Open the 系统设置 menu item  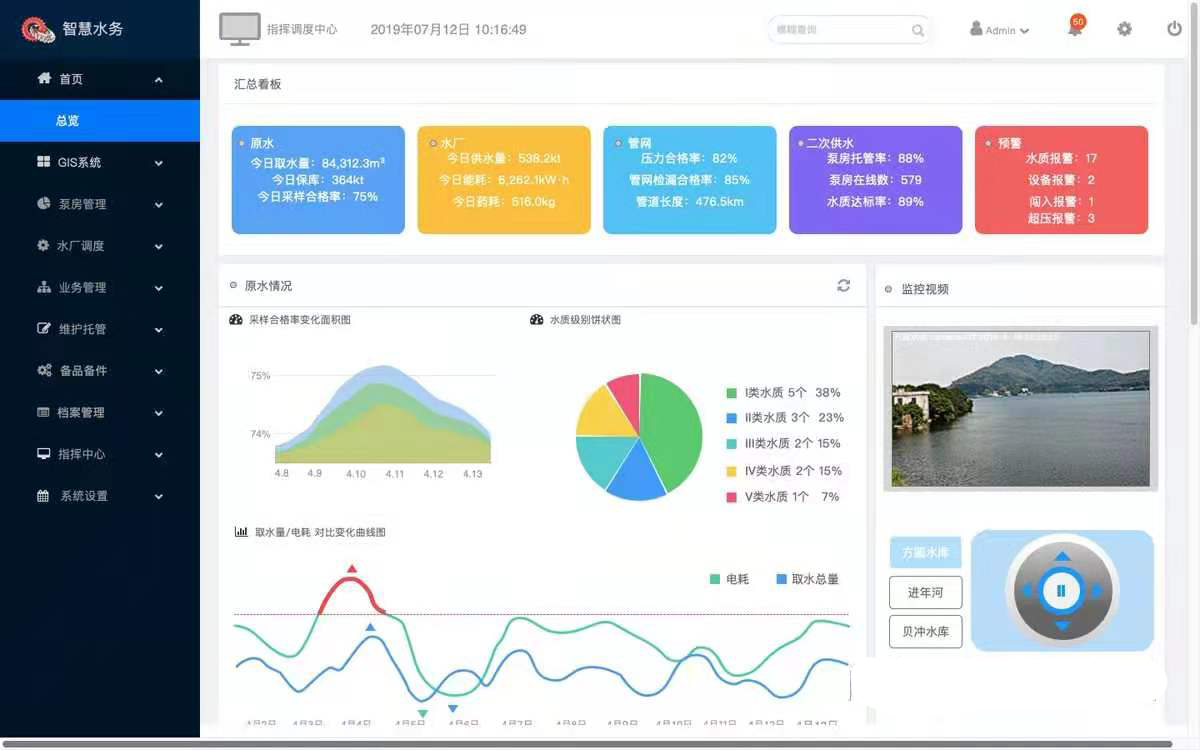(x=100, y=496)
